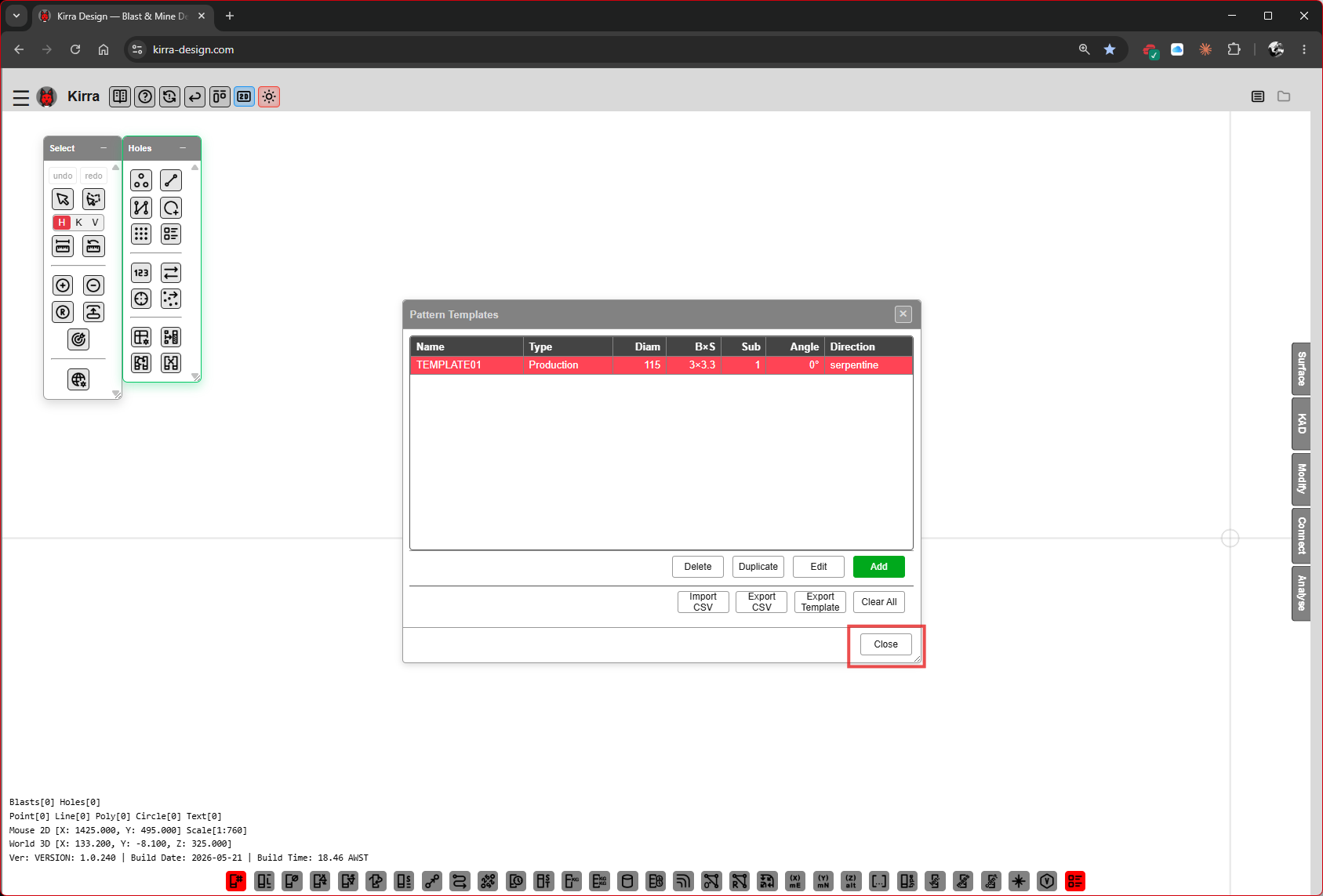Bookmark page with the star icon
The width and height of the screenshot is (1323, 896).
1110,49
